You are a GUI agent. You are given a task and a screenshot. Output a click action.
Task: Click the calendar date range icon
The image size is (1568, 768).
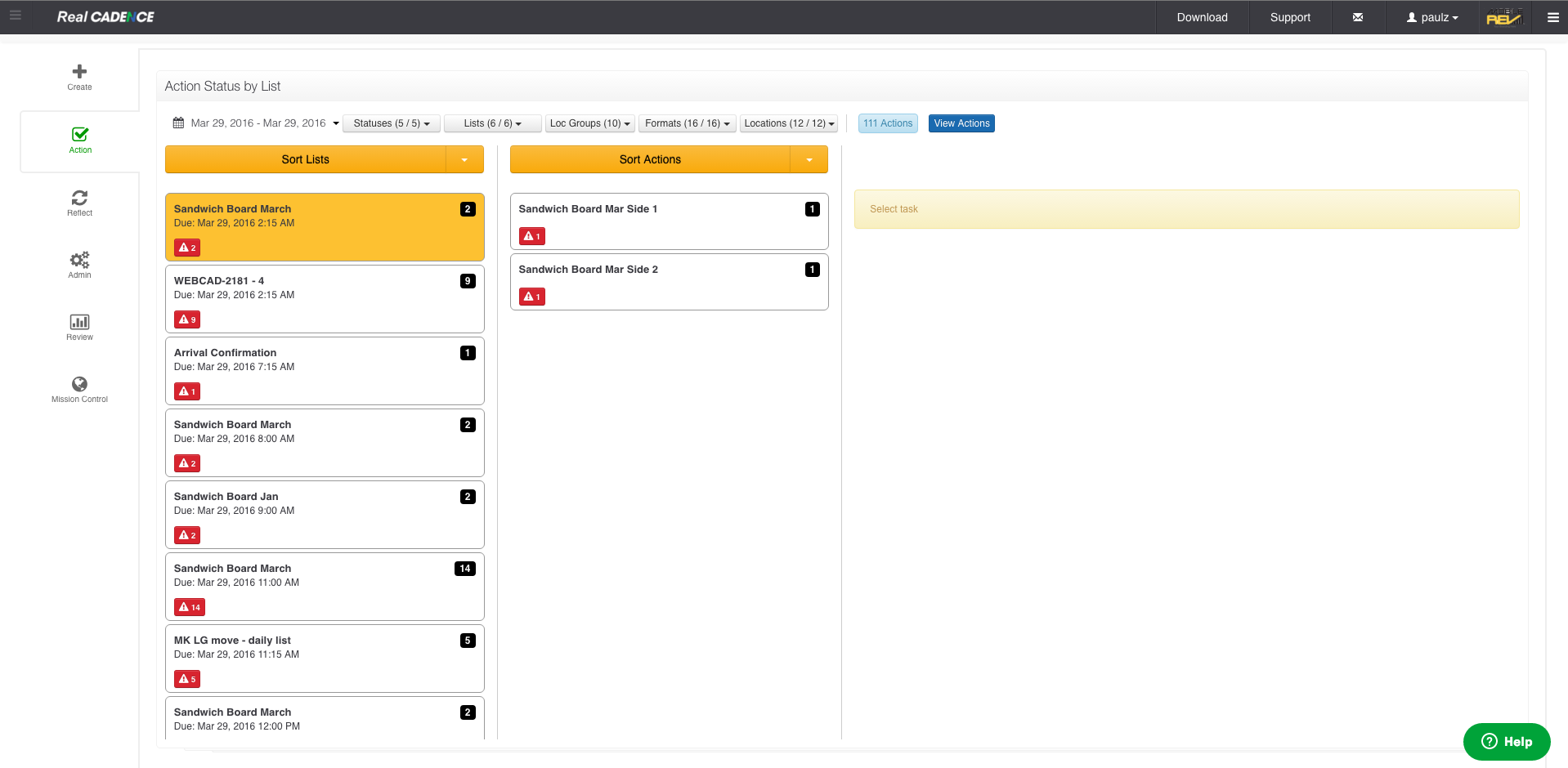[178, 123]
